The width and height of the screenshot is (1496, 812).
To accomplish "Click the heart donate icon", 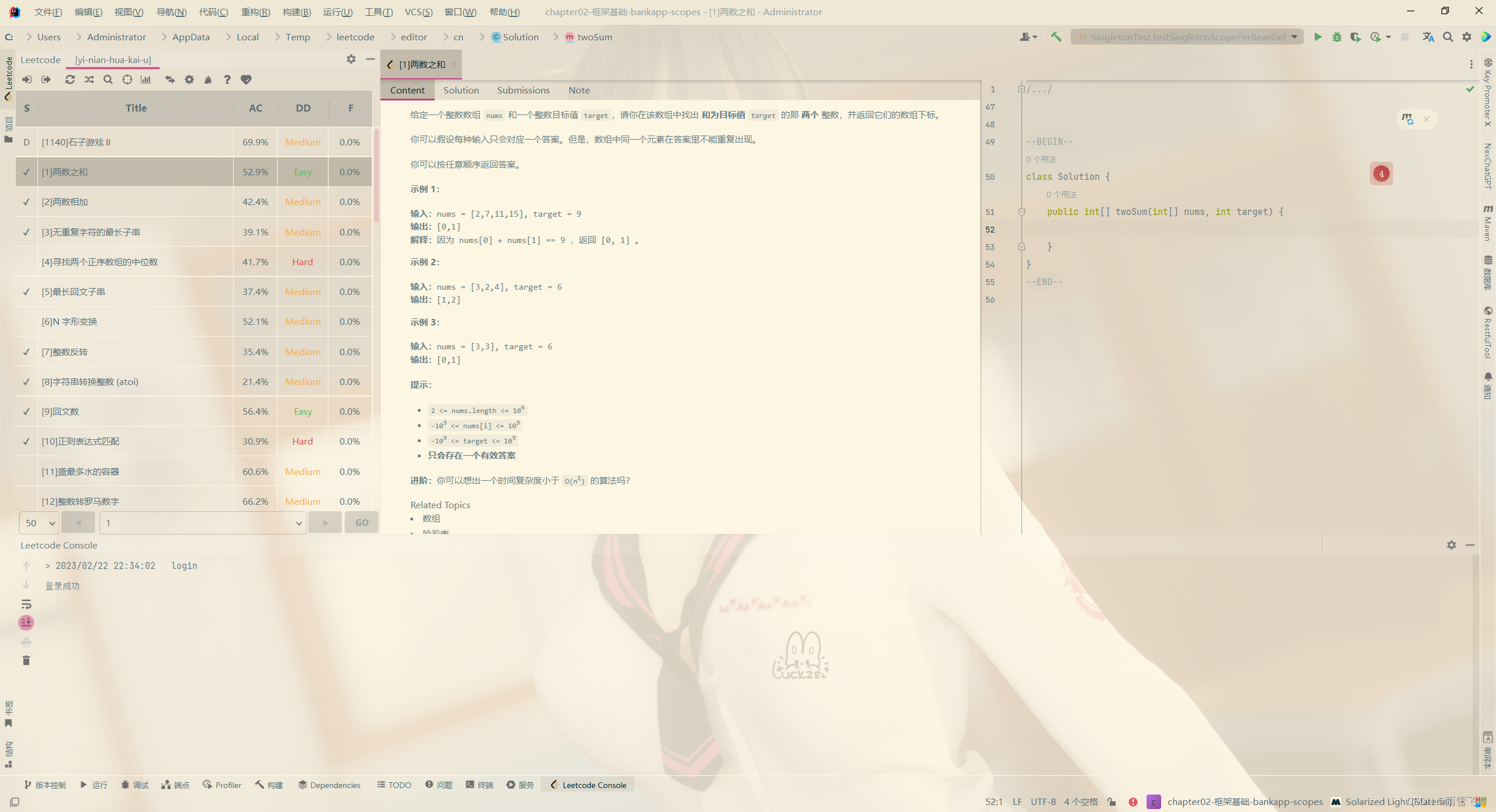I will tap(246, 79).
